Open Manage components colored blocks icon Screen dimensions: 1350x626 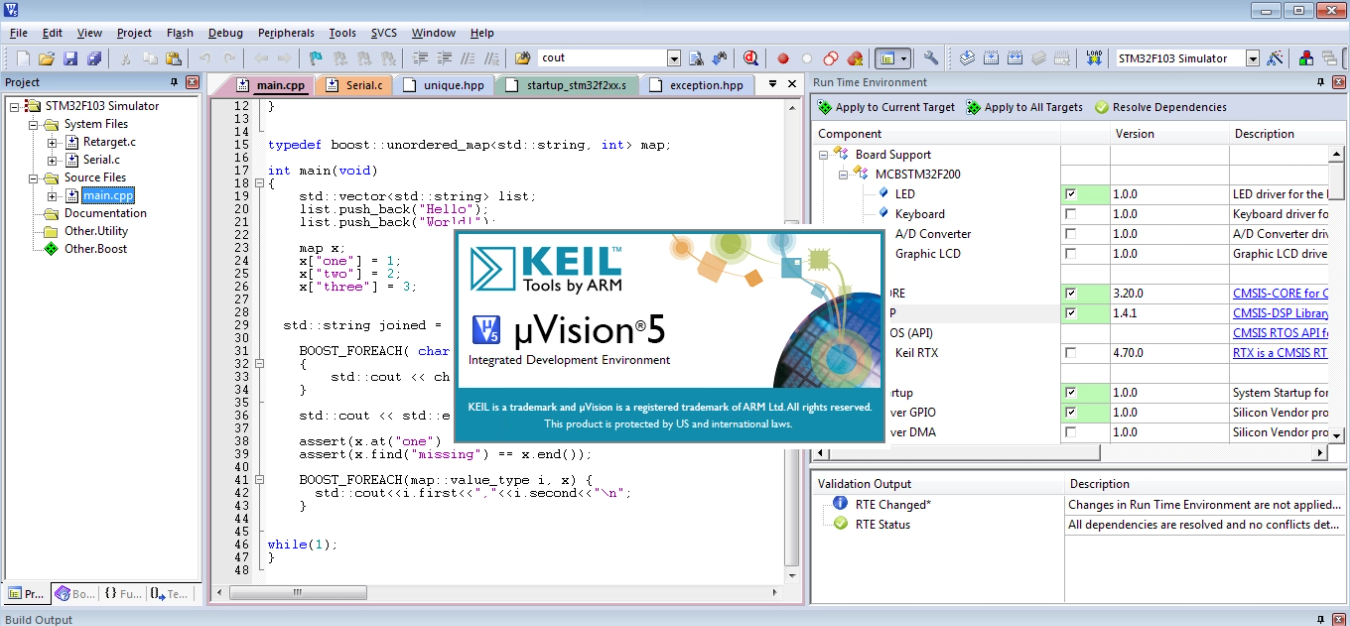1307,58
